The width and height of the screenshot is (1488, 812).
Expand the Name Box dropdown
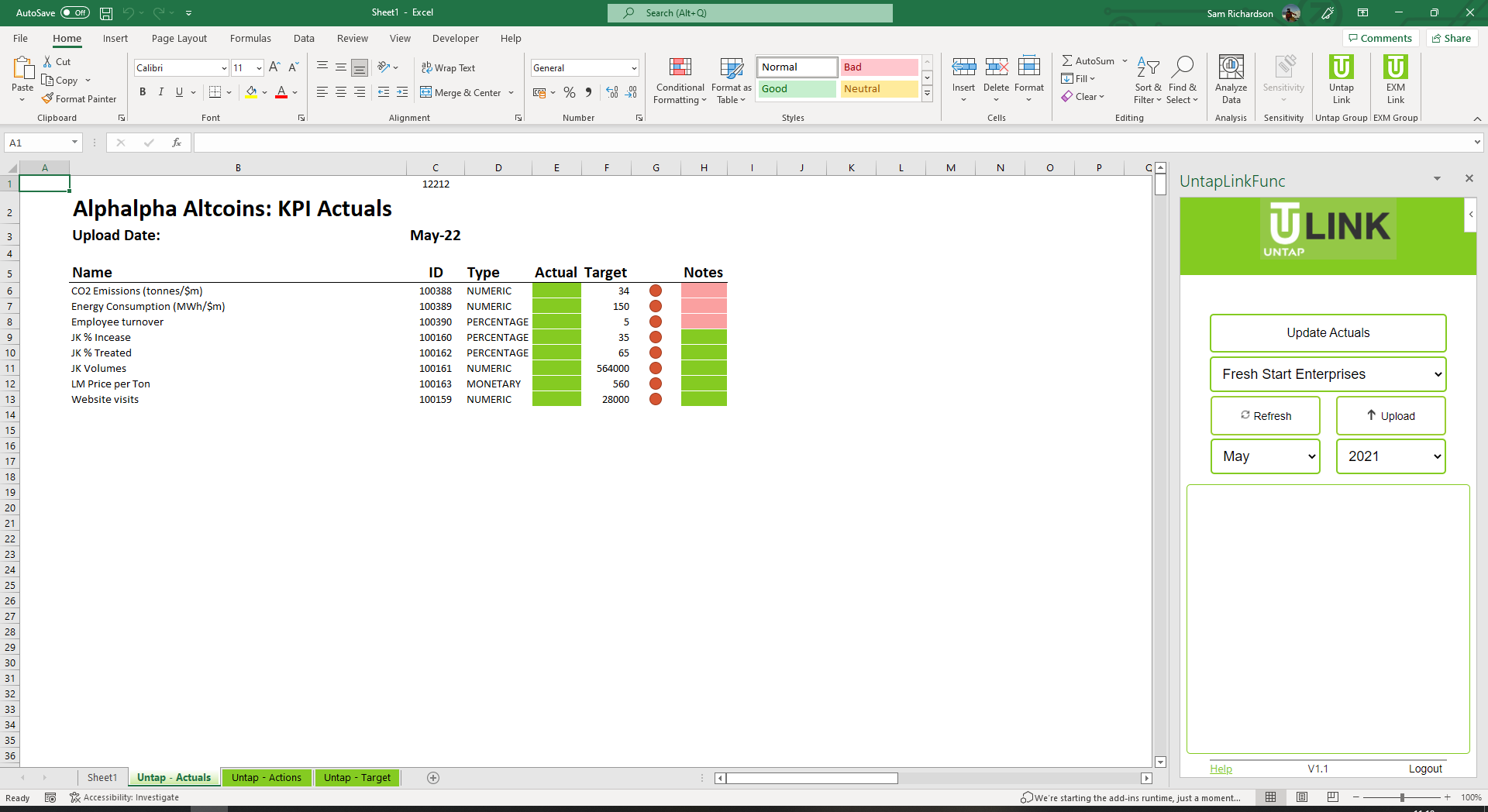[74, 143]
